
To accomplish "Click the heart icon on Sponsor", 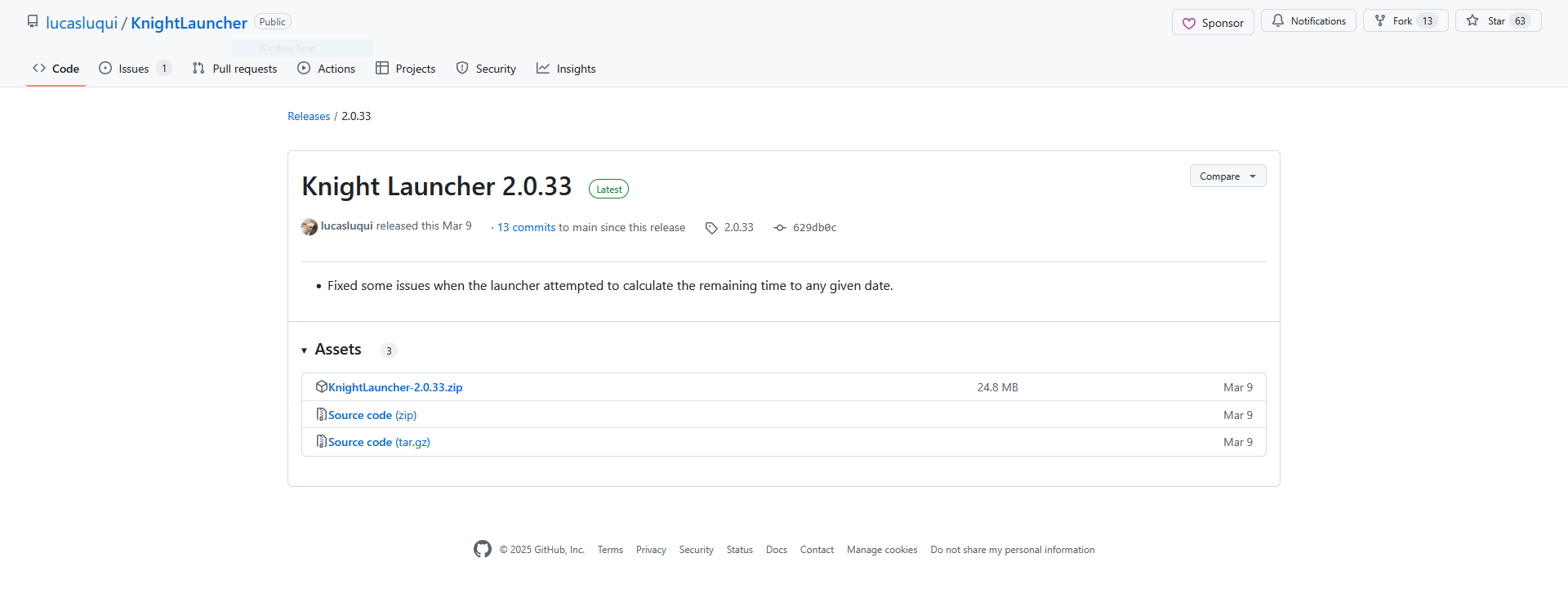I will [1189, 23].
